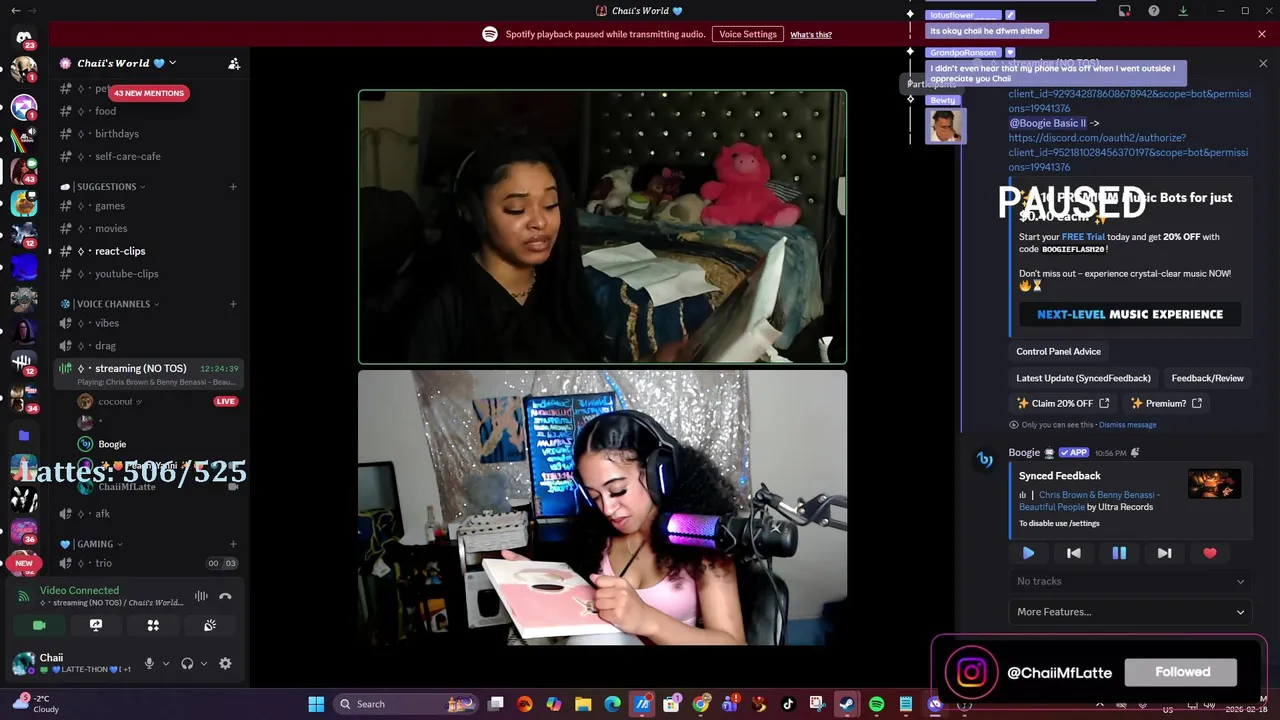Click Latest Update (SyncedFeedback) button

[x=1083, y=378]
